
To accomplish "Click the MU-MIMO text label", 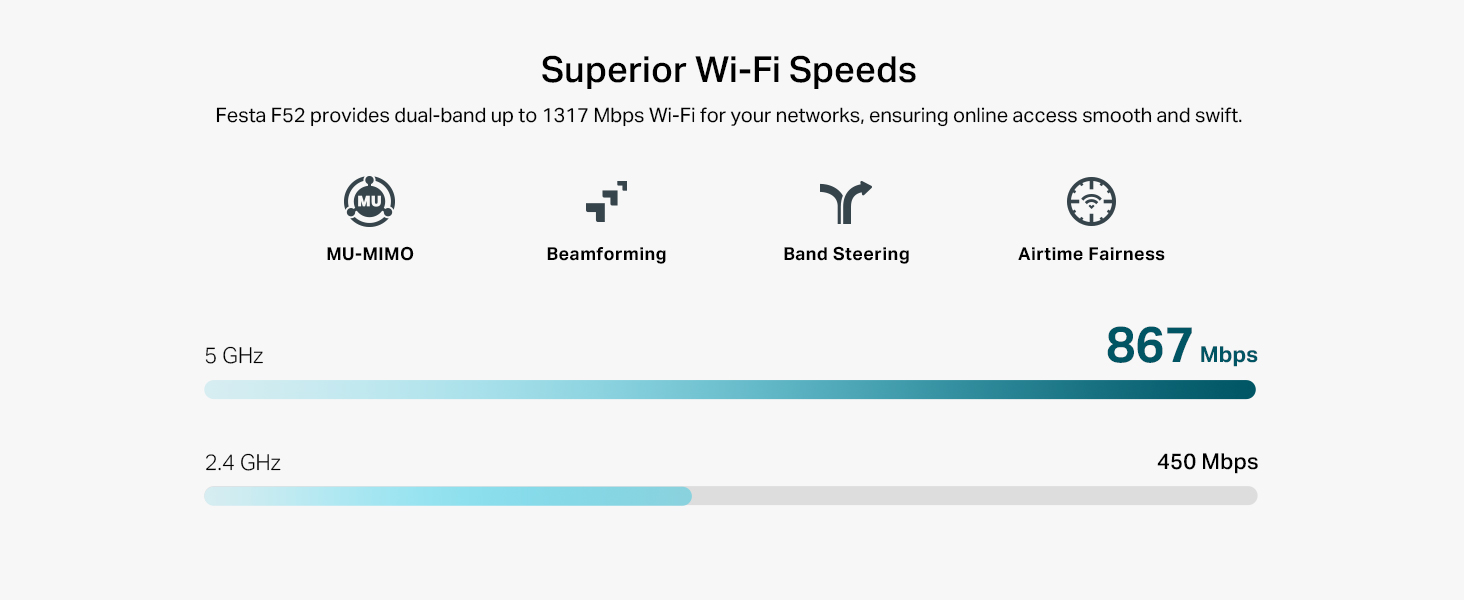I will pyautogui.click(x=369, y=254).
